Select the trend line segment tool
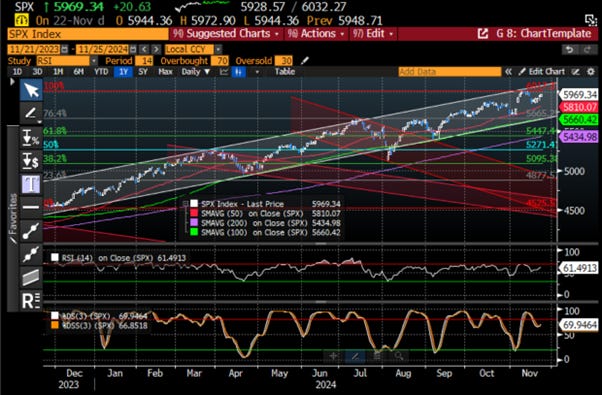Image resolution: width=602 pixels, height=395 pixels. tap(31, 231)
